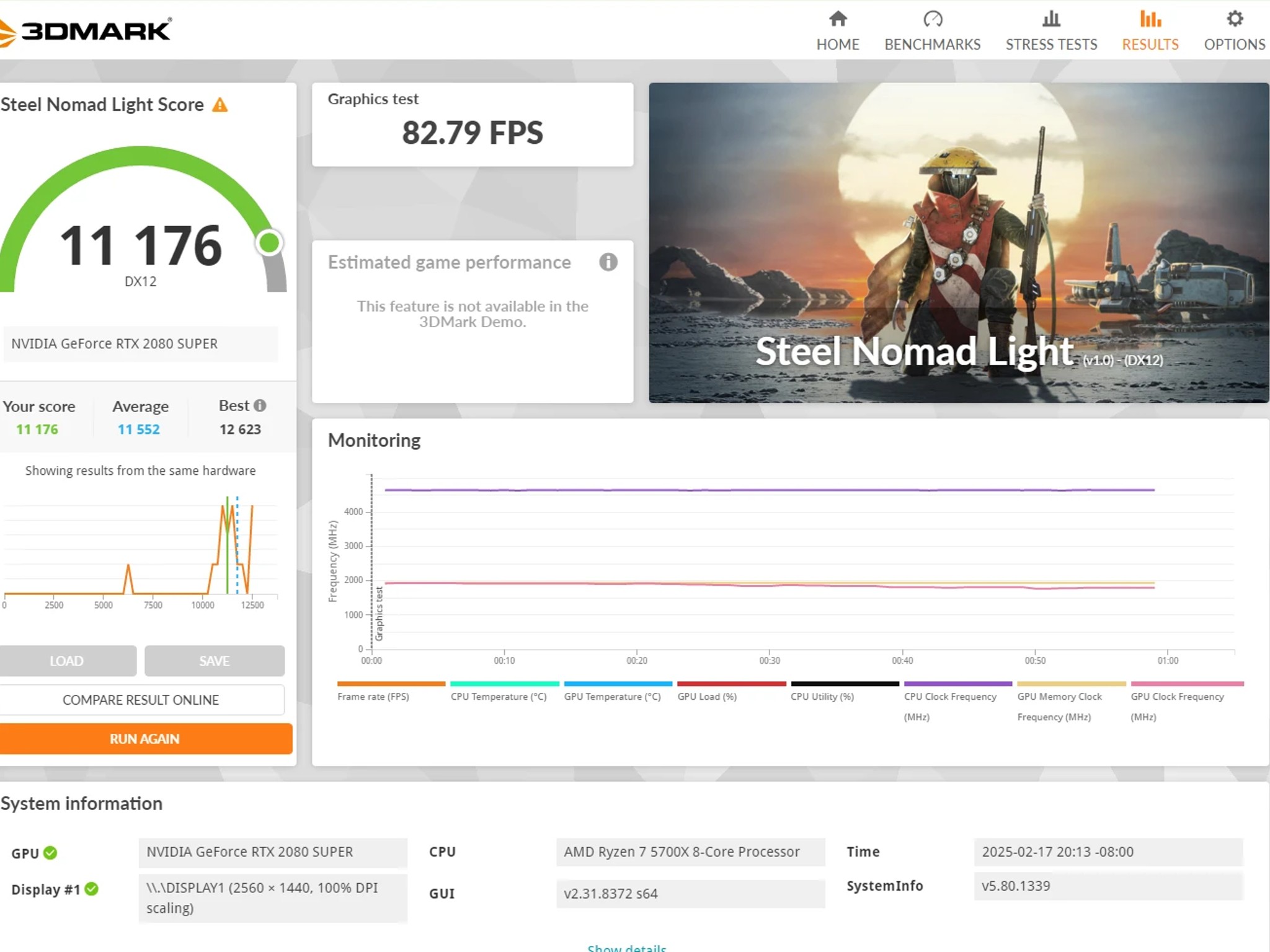Click the info icon next to Best score

pos(260,405)
